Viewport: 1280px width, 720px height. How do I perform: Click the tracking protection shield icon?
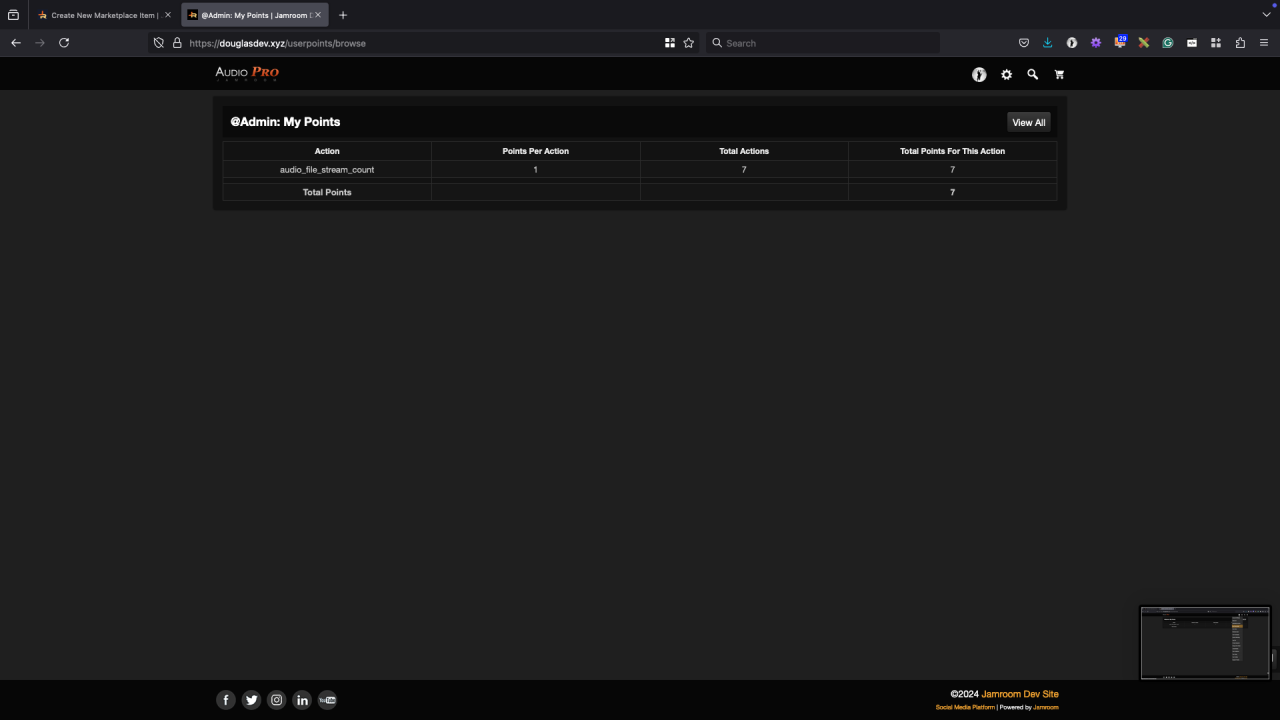(158, 43)
